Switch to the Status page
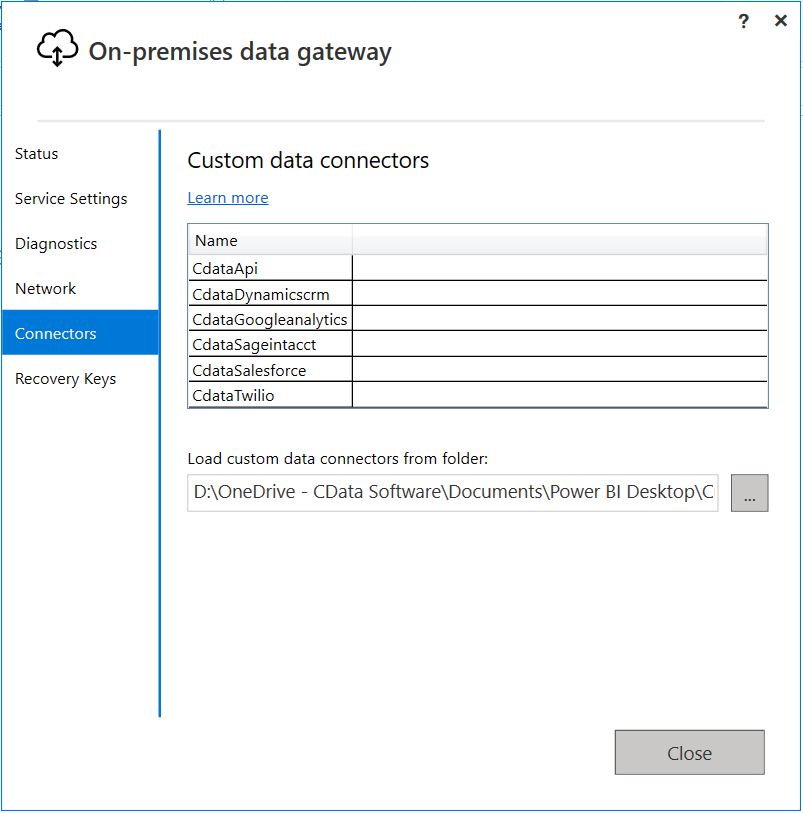This screenshot has height=813, width=803. point(36,153)
